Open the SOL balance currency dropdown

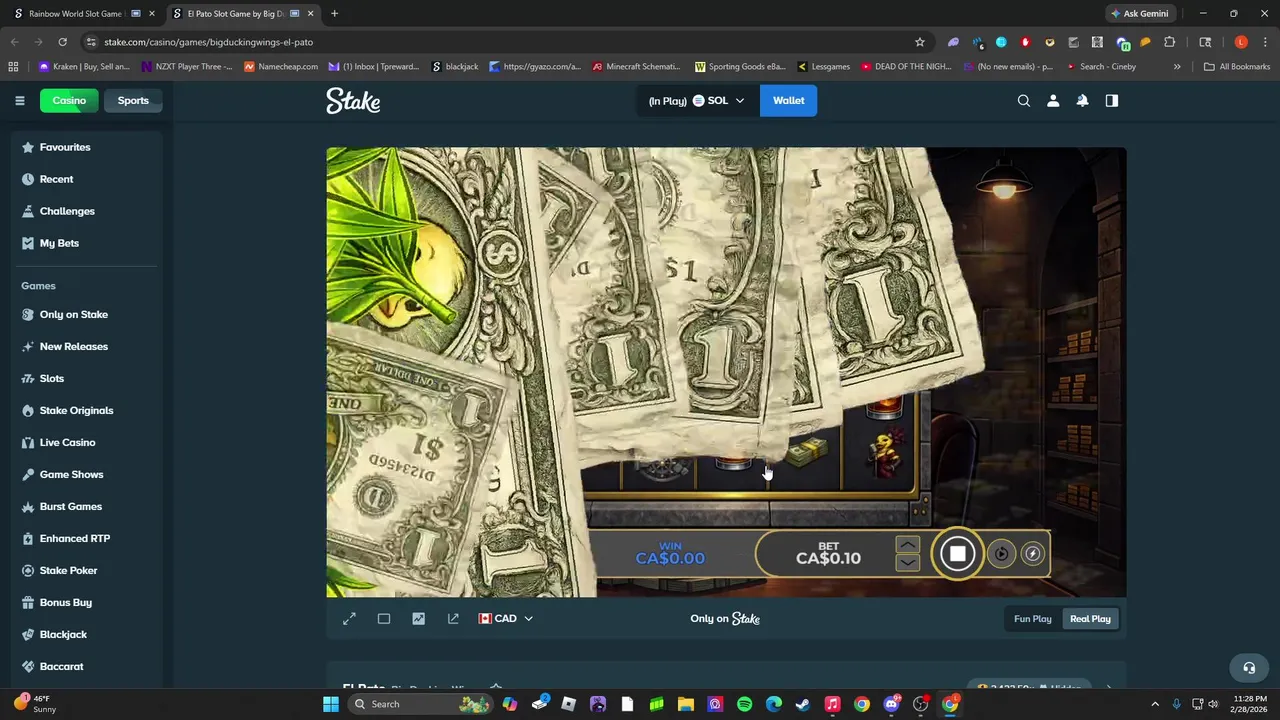point(697,100)
